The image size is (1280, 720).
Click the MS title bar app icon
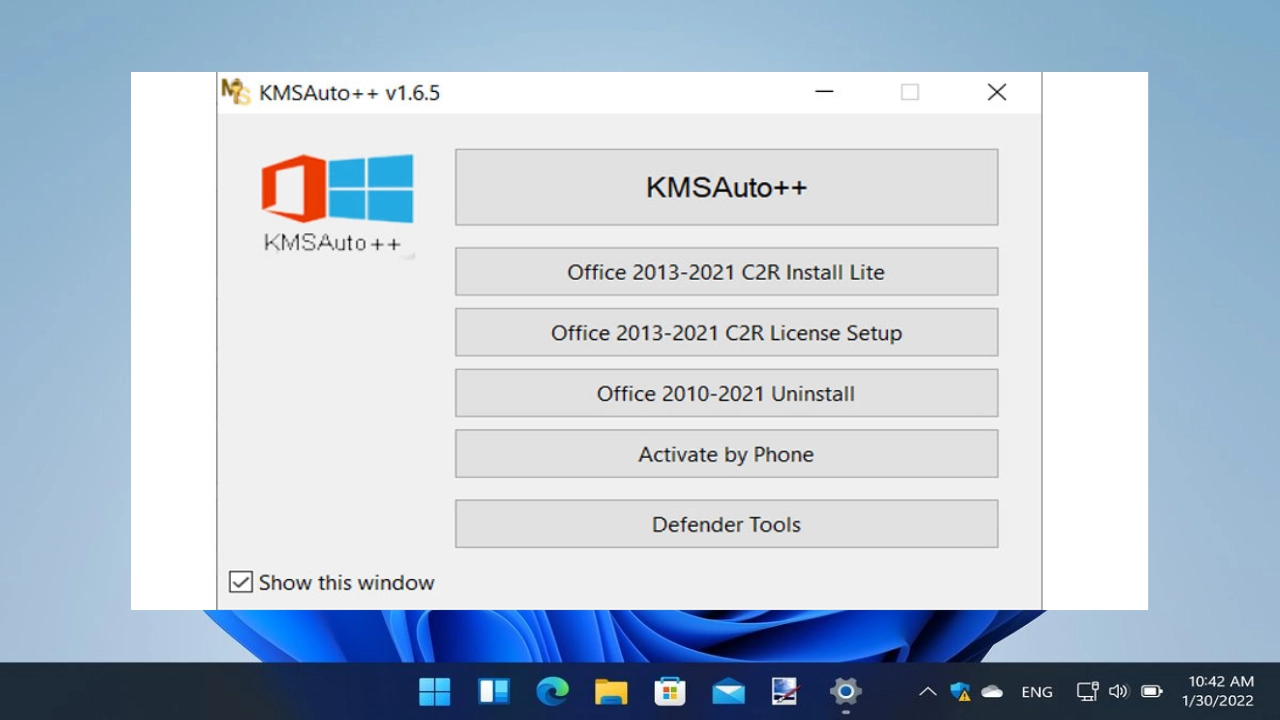(235, 92)
